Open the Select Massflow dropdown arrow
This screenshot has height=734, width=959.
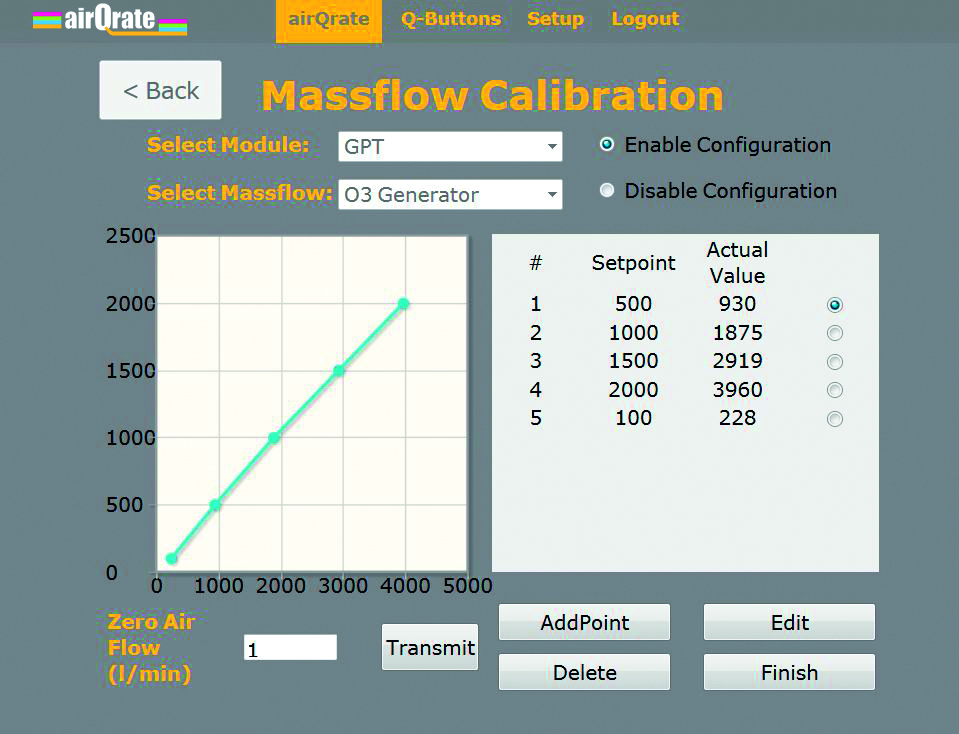tap(552, 195)
